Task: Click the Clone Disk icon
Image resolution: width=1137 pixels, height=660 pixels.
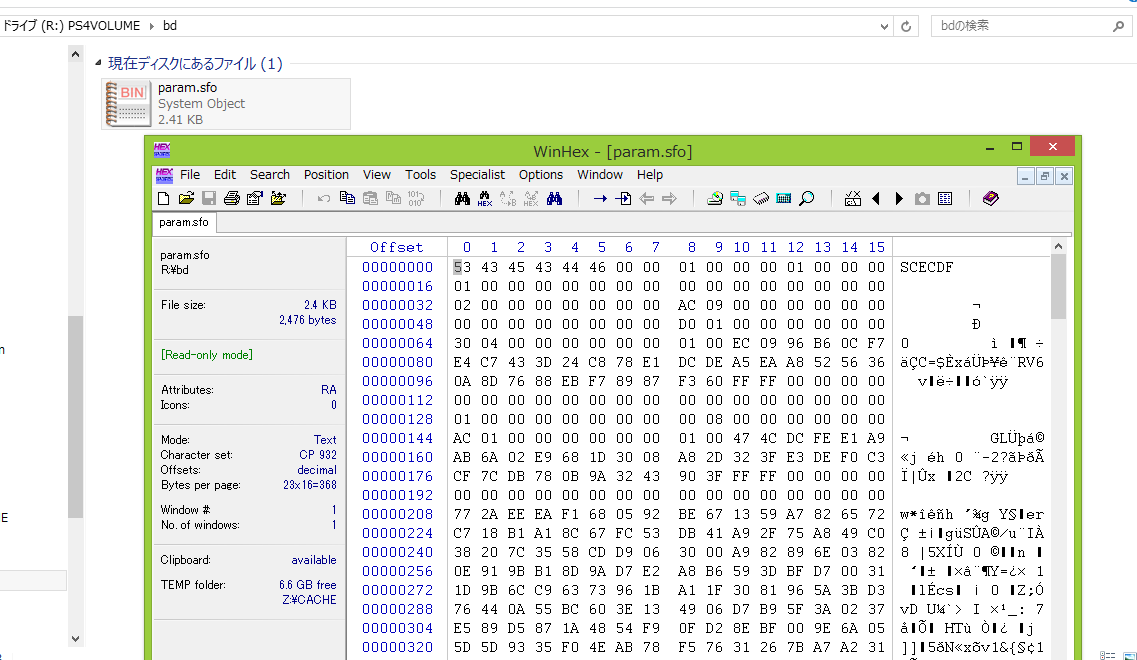Action: [738, 199]
